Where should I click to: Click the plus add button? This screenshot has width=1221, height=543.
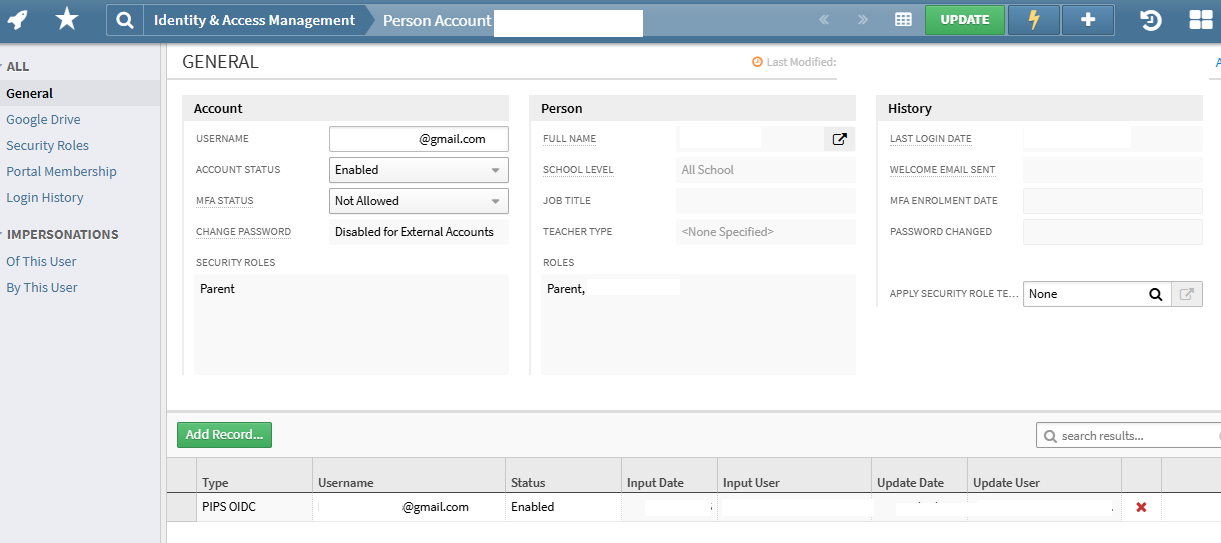1088,20
